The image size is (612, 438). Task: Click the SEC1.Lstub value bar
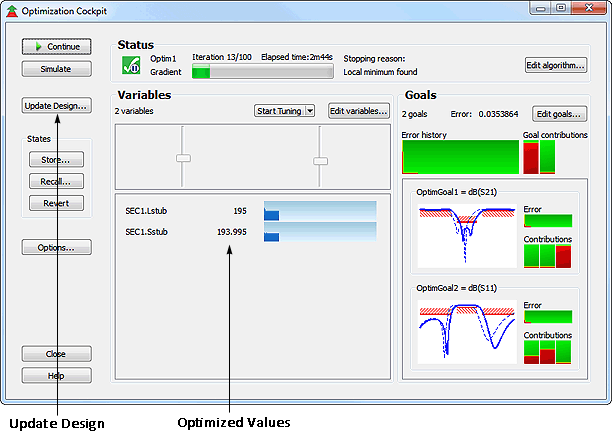pyautogui.click(x=320, y=210)
